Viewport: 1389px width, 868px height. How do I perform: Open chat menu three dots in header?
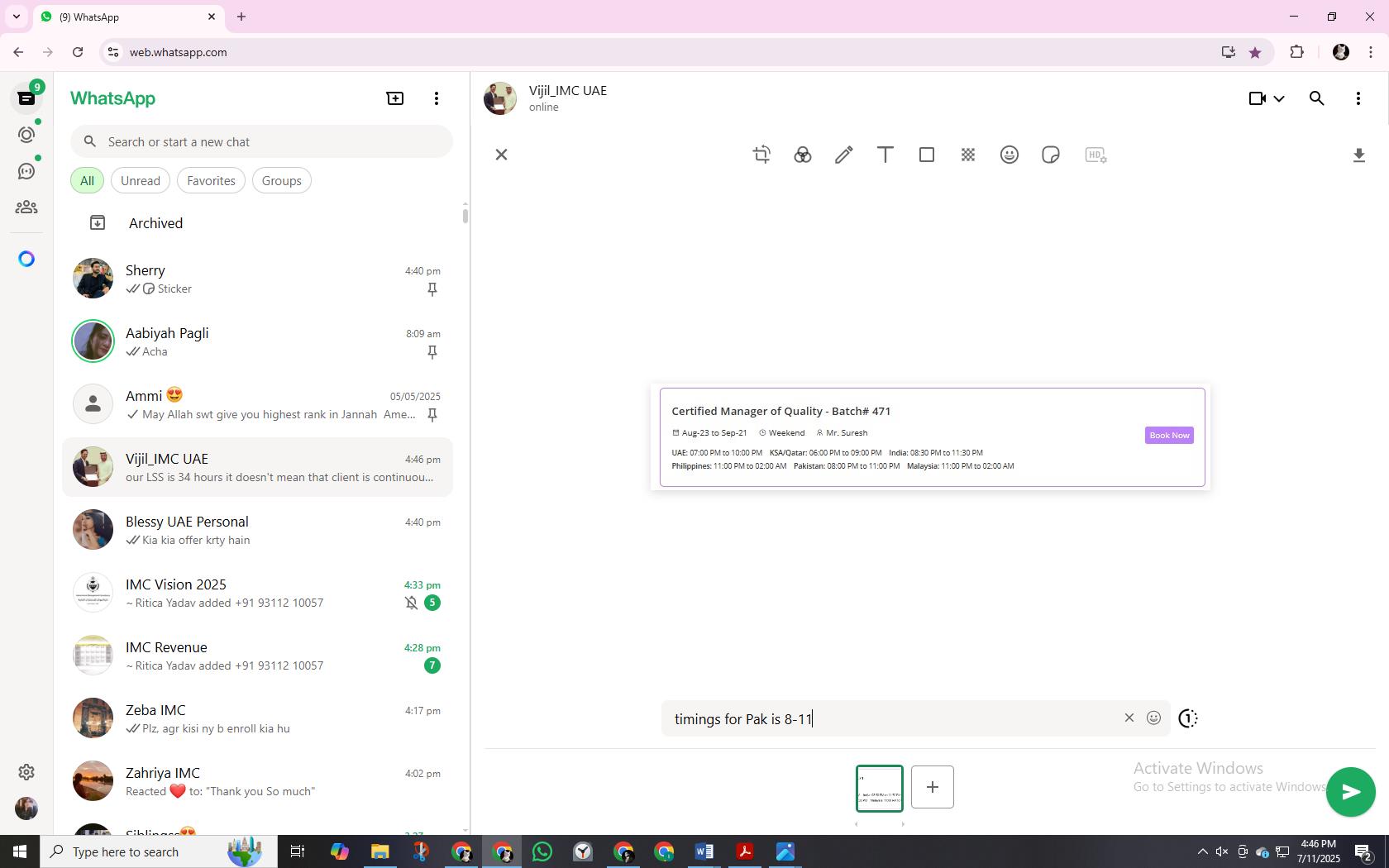pyautogui.click(x=1358, y=98)
